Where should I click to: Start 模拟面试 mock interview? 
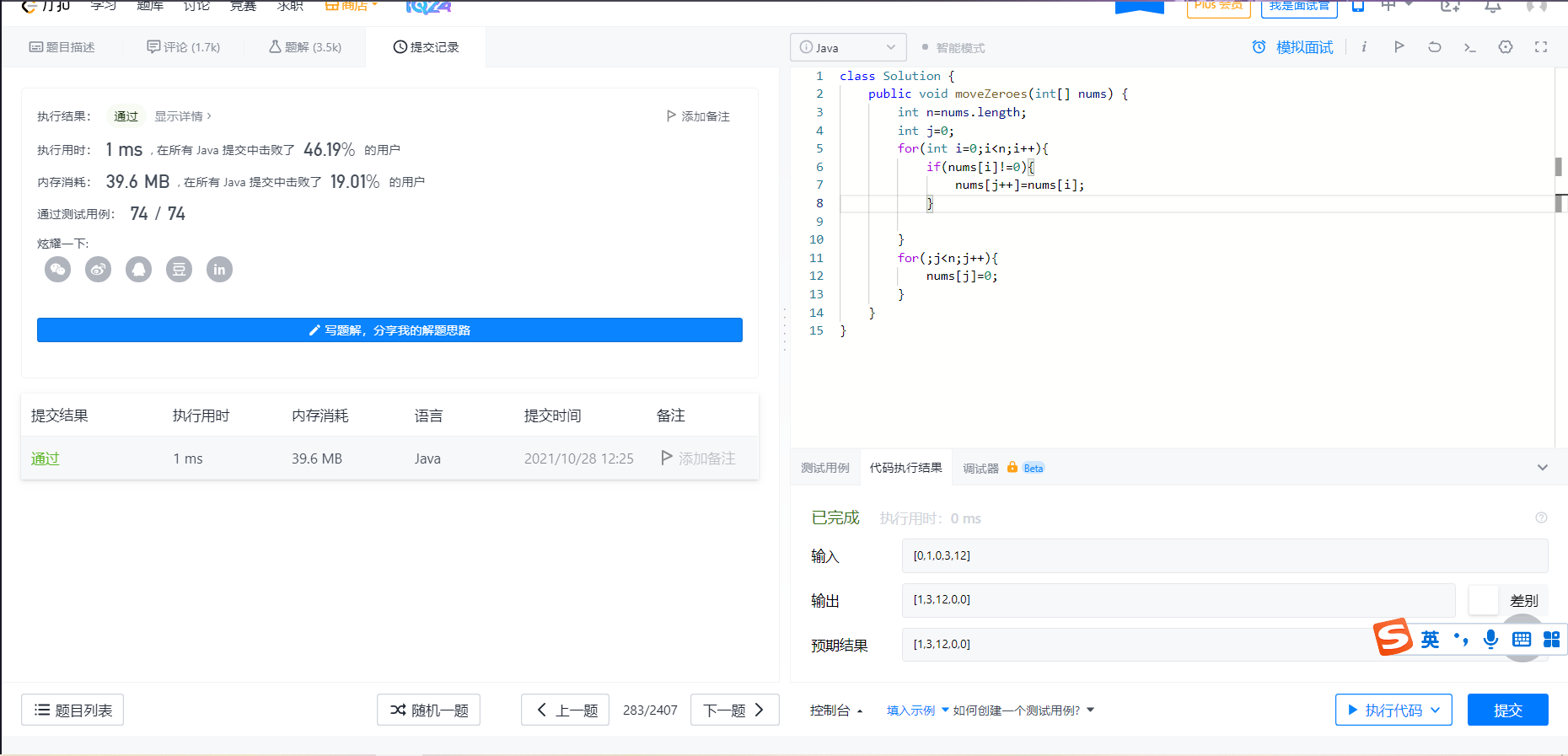(x=1292, y=47)
